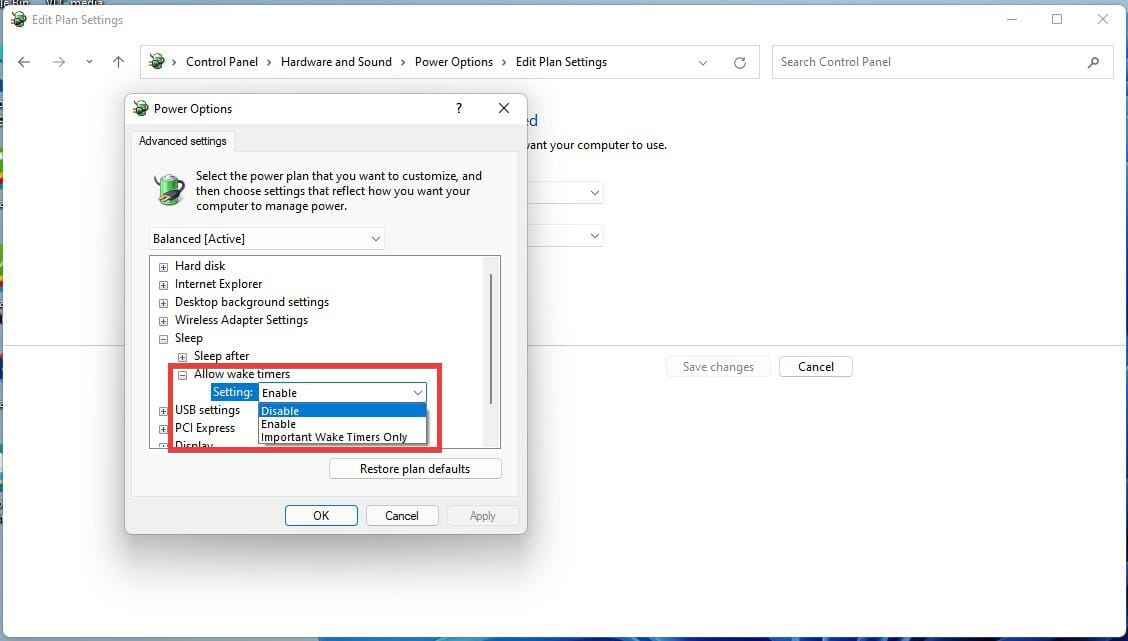This screenshot has width=1128, height=641.
Task: Navigate to Hardware and Sound via breadcrumb
Action: [335, 61]
